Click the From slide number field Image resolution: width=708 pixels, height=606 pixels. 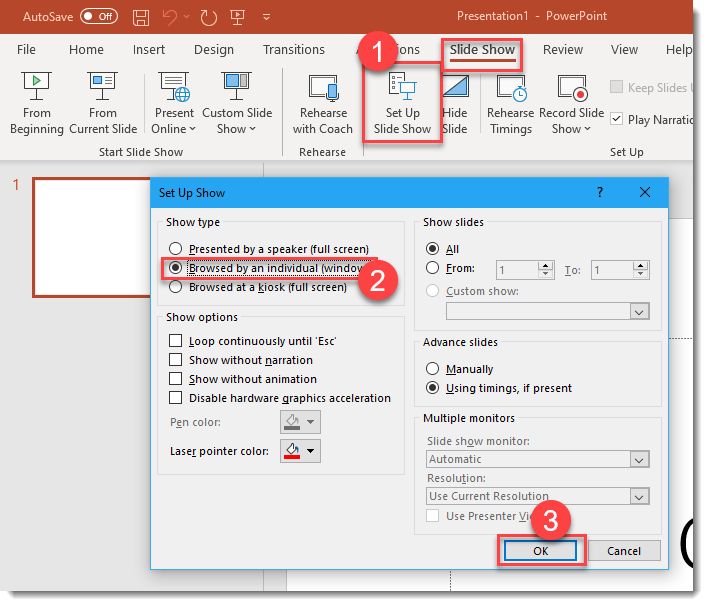[x=517, y=270]
